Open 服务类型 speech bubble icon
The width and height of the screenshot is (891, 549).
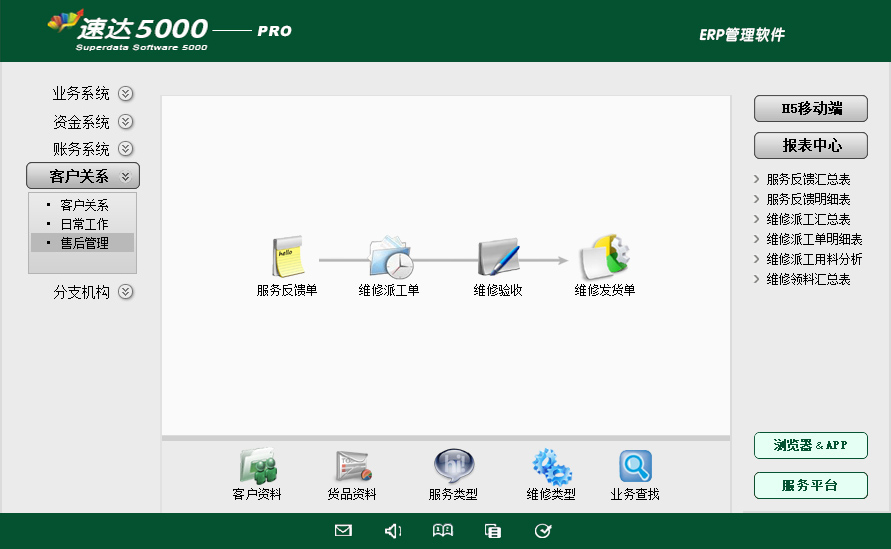(453, 466)
